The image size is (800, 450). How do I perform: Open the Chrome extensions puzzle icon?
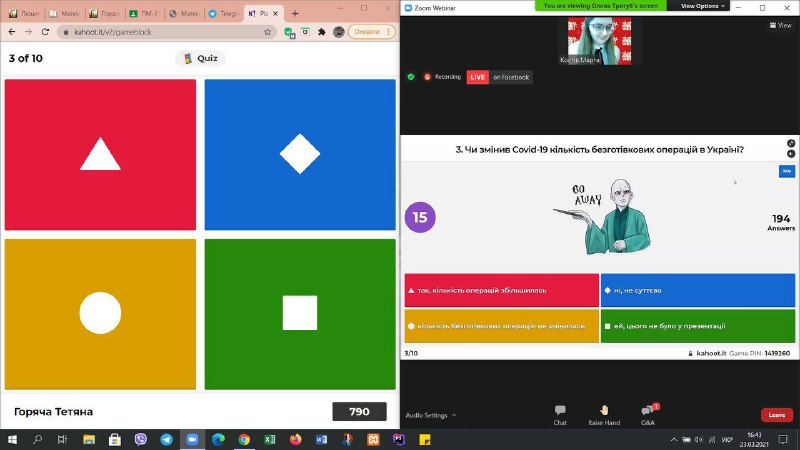[x=321, y=32]
